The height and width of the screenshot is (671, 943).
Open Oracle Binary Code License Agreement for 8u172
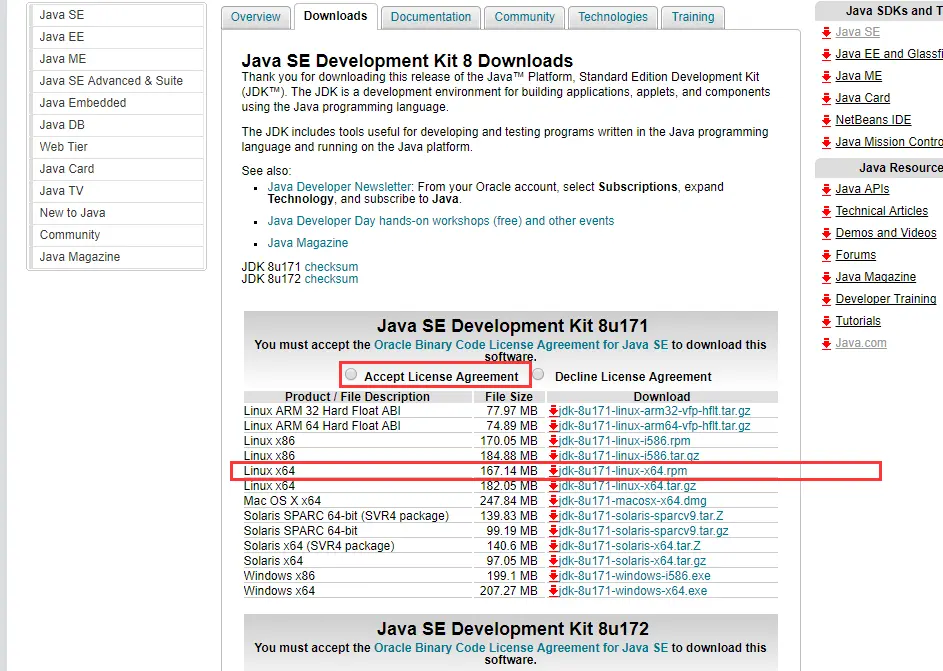(521, 648)
